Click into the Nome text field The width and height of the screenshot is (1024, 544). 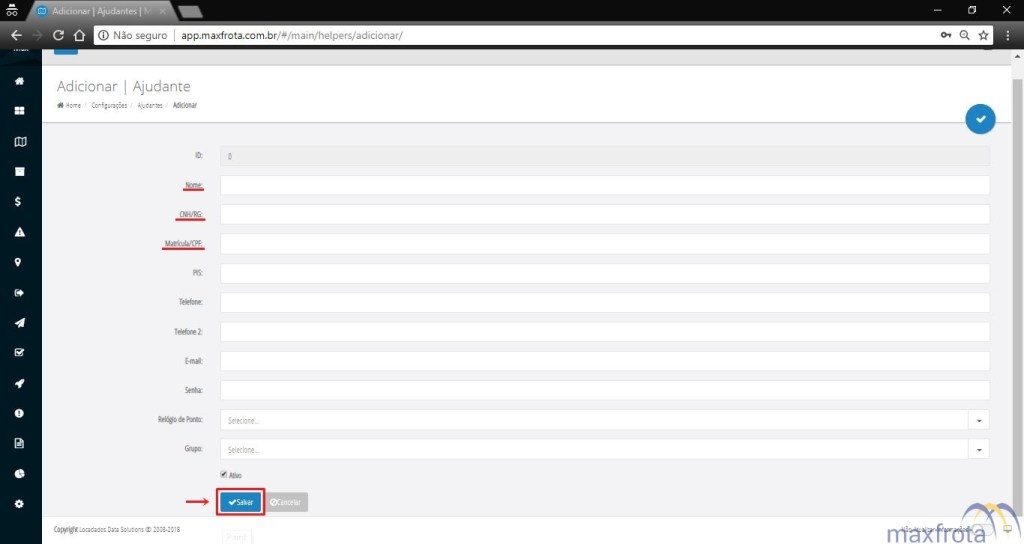point(604,186)
